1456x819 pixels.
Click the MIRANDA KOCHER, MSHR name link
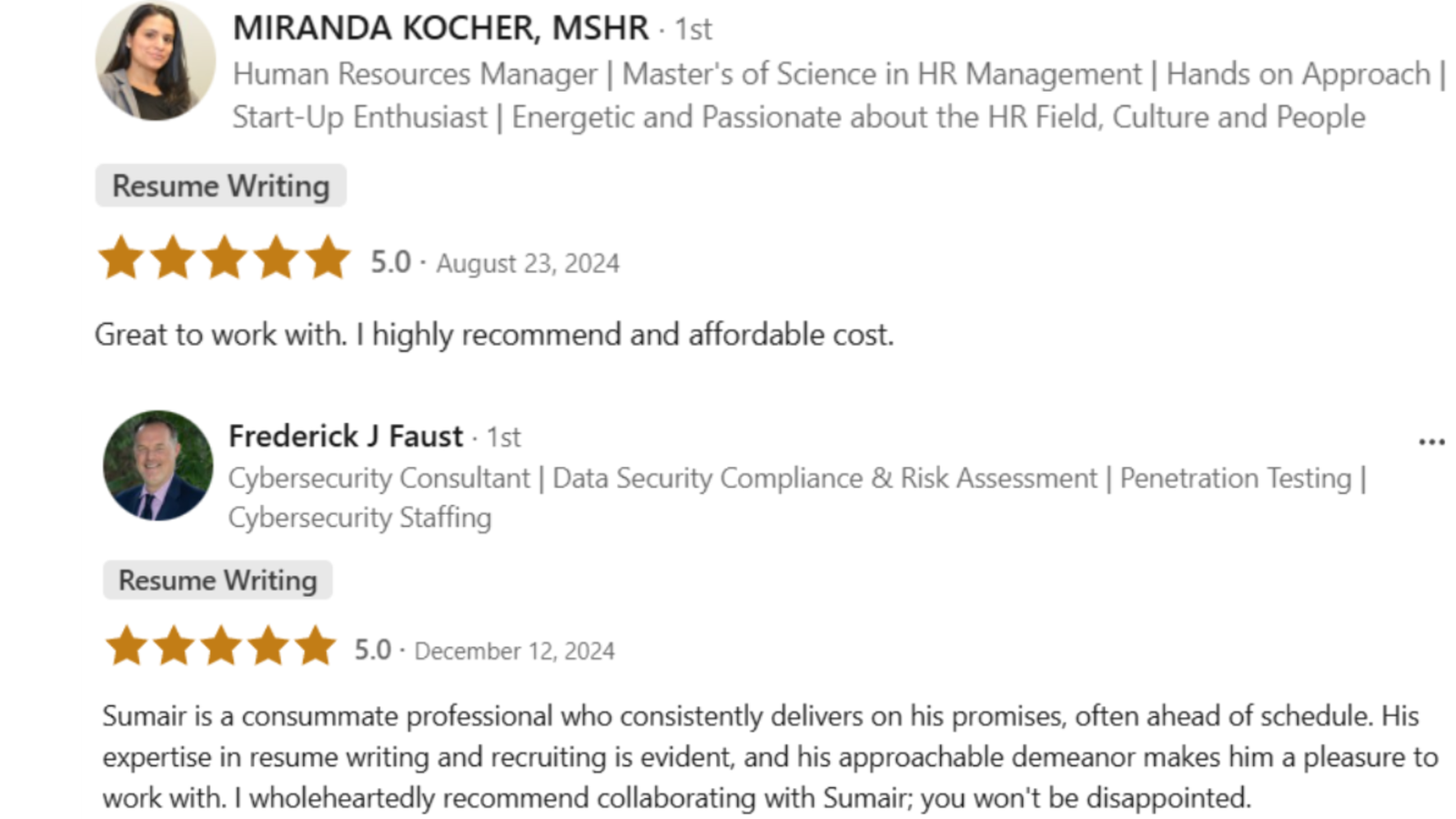(x=440, y=28)
